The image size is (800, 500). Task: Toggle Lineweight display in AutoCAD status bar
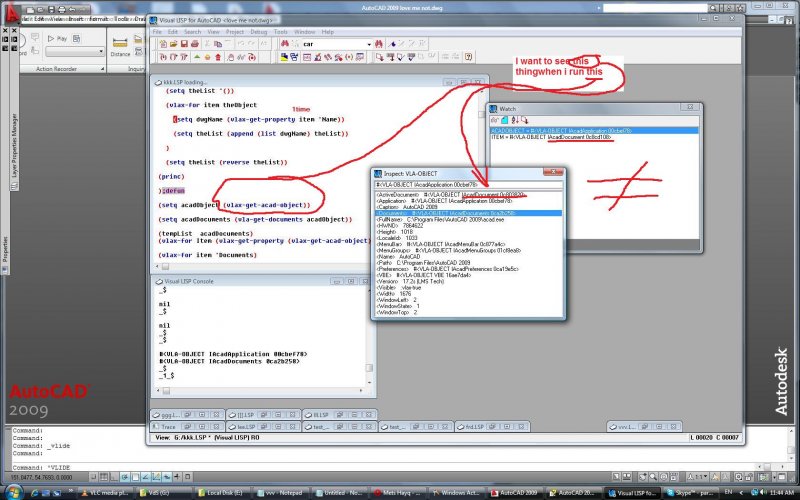[177, 477]
